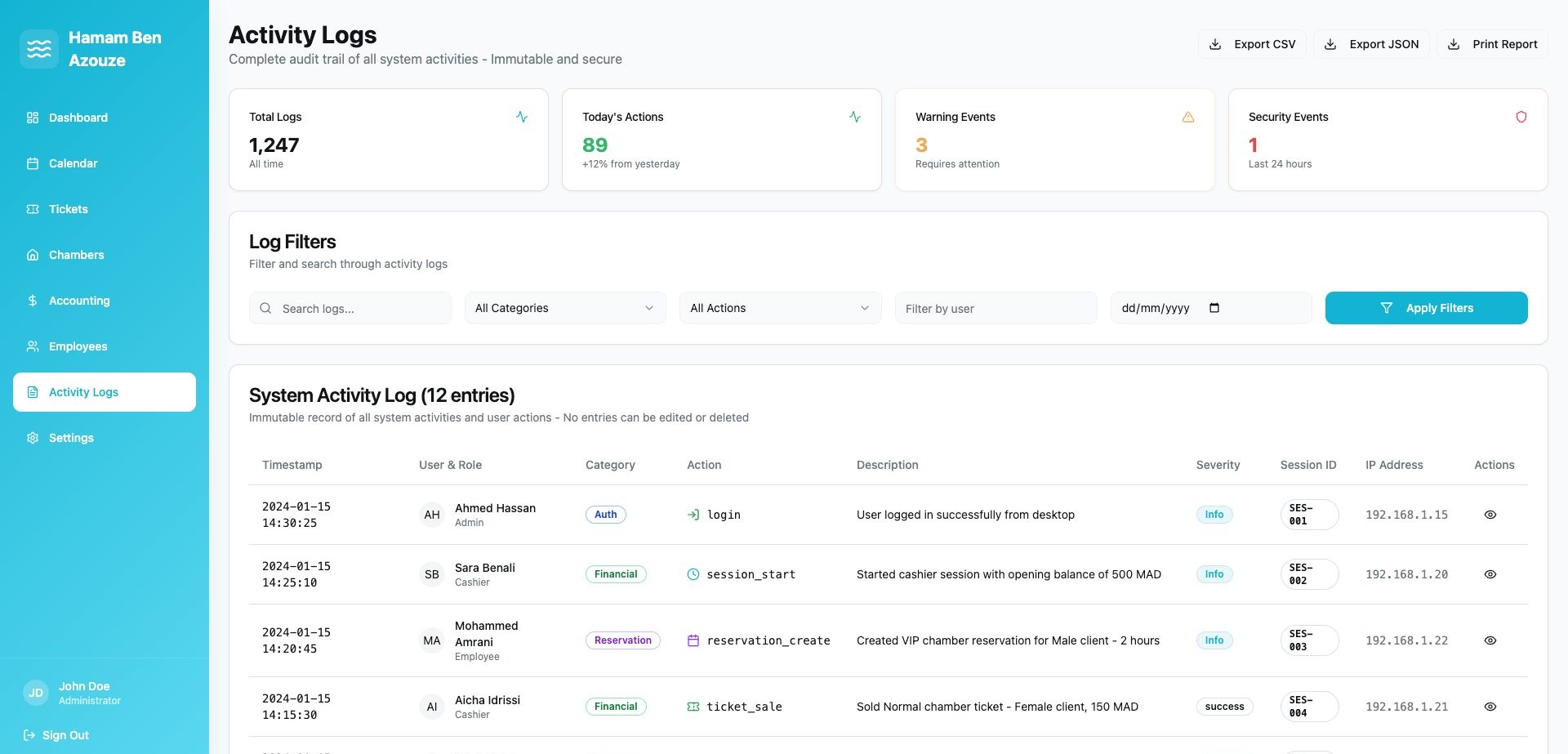This screenshot has width=1568, height=754.
Task: Click the Employees people icon in sidebar
Action: coord(33,346)
